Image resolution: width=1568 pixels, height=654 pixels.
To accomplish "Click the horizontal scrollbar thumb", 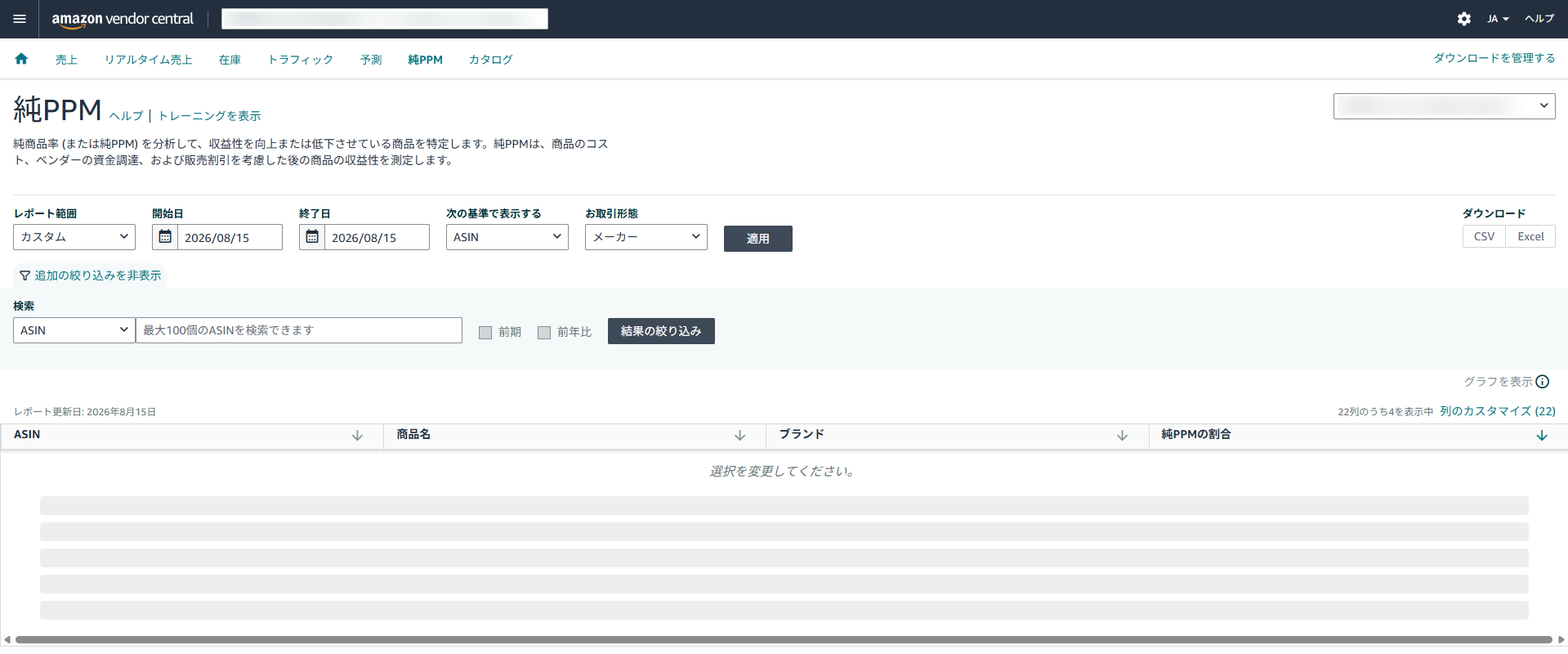I will tap(784, 640).
